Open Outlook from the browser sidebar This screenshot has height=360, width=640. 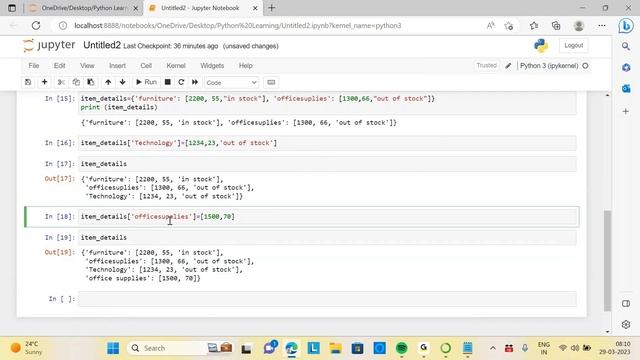pyautogui.click(x=626, y=89)
